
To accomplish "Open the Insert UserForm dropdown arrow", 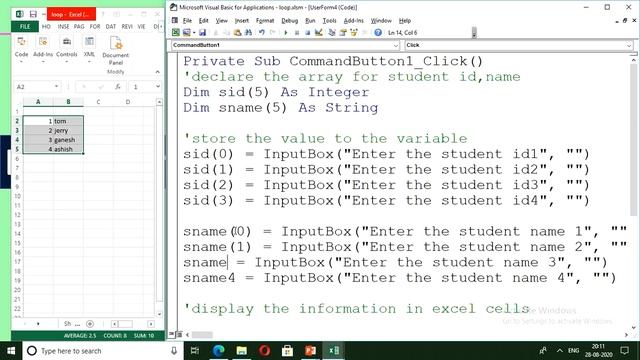I will [x=194, y=33].
